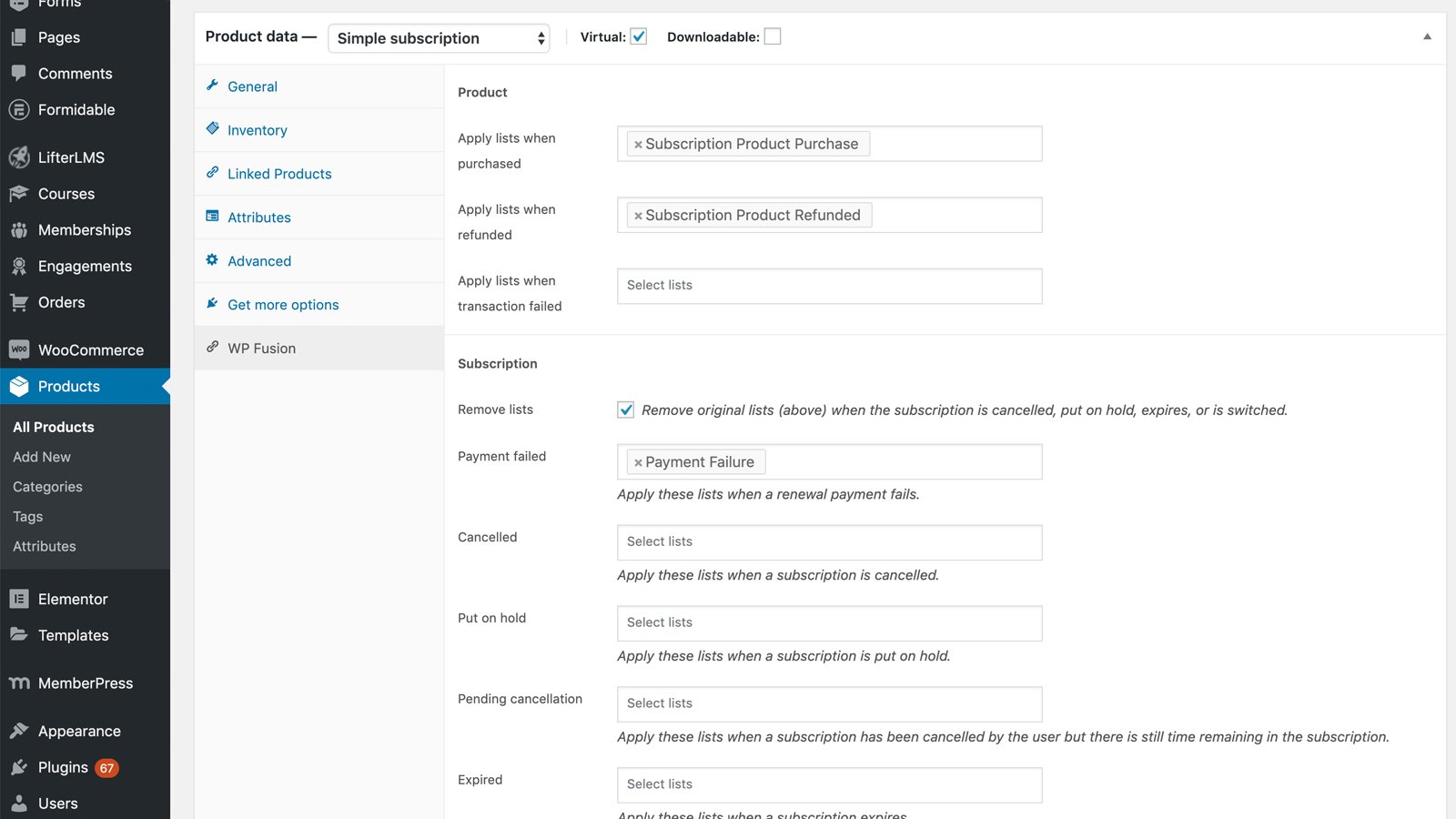
Task: Click the Memberships icon in the sidebar
Action: point(19,229)
